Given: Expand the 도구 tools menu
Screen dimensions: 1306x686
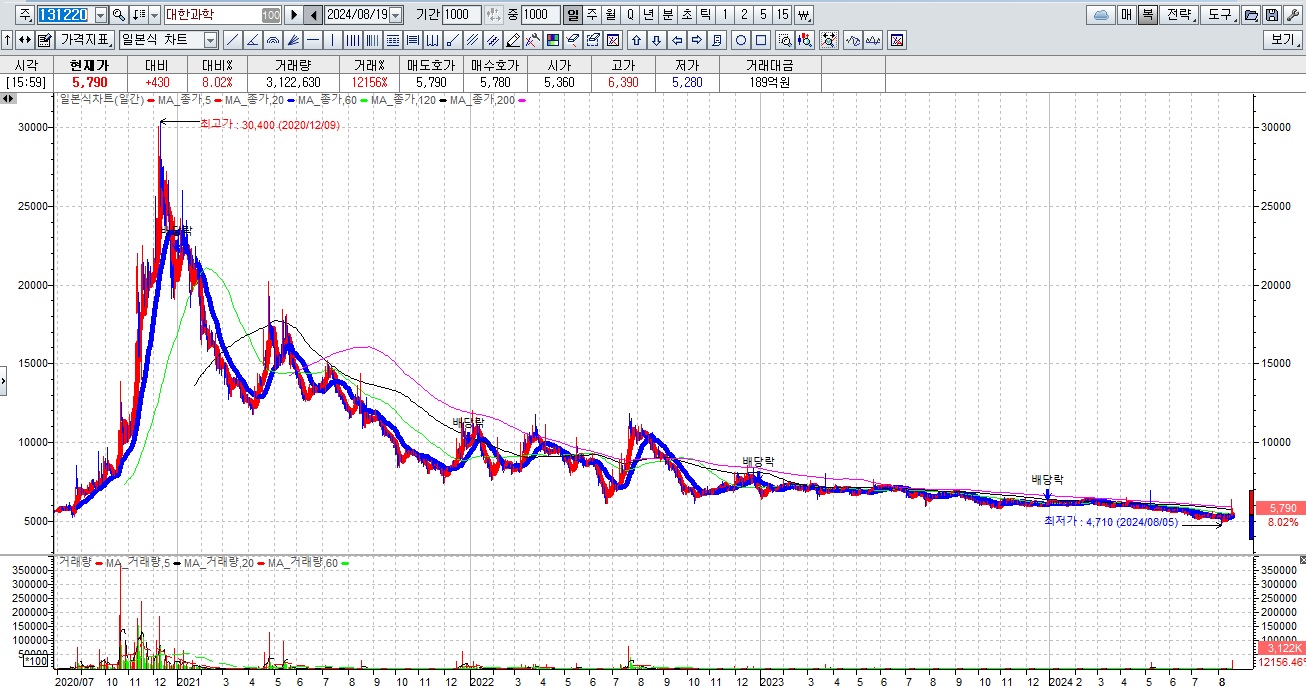Looking at the screenshot, I should 1221,15.
